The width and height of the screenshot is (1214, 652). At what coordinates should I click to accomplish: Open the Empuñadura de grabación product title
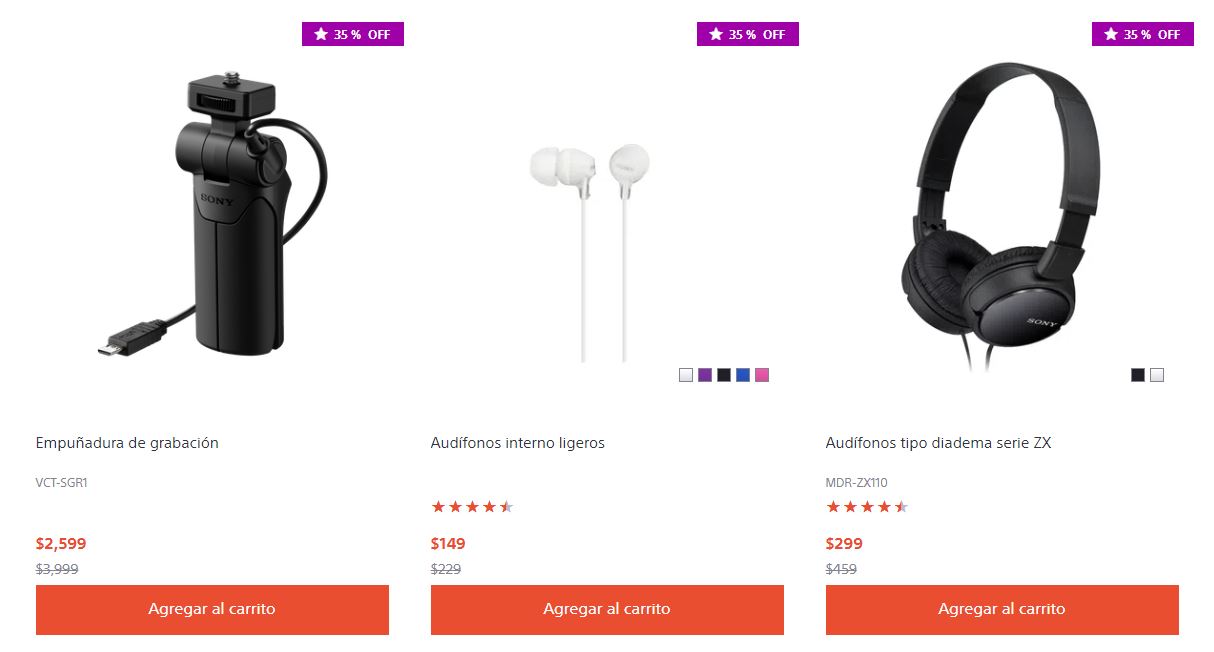(127, 443)
